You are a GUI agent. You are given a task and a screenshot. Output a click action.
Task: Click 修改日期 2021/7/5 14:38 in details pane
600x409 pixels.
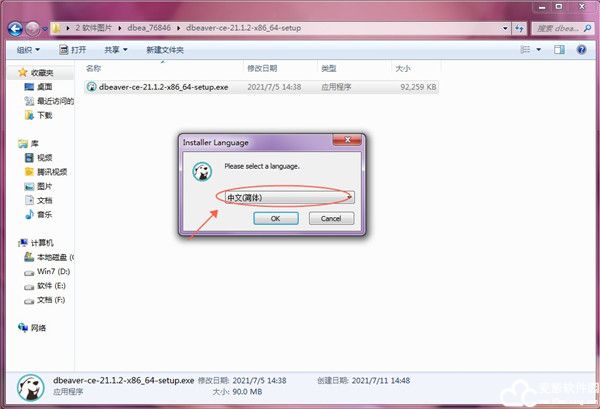(x=242, y=381)
